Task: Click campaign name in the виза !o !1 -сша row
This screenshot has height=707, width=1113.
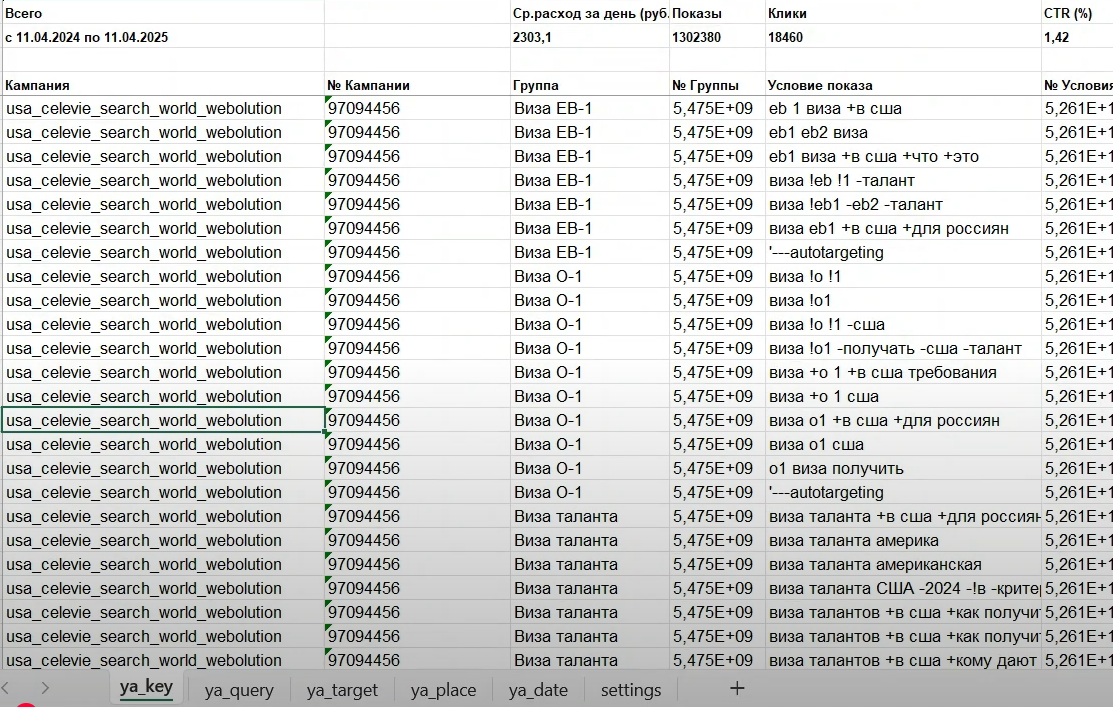Action: click(x=163, y=324)
